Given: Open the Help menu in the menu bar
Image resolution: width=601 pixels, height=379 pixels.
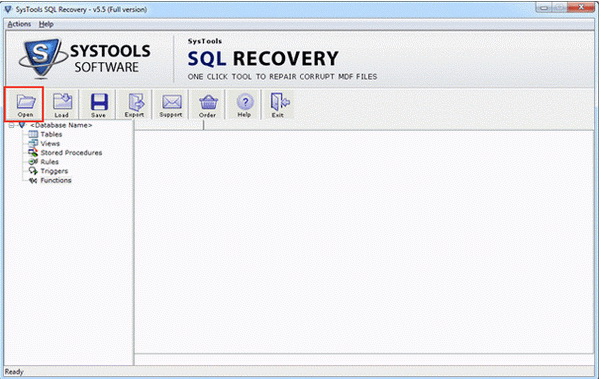Looking at the screenshot, I should point(46,24).
